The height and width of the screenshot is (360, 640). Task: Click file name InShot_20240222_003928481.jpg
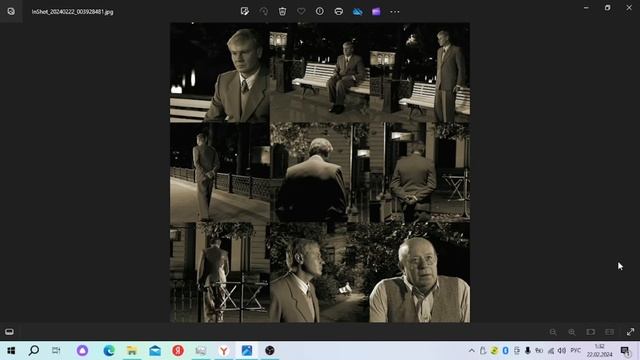click(x=73, y=12)
